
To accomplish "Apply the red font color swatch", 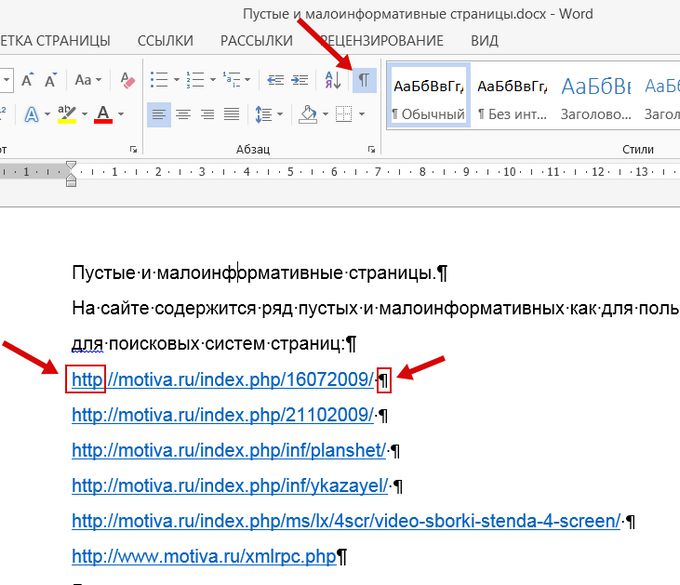I will click(103, 115).
